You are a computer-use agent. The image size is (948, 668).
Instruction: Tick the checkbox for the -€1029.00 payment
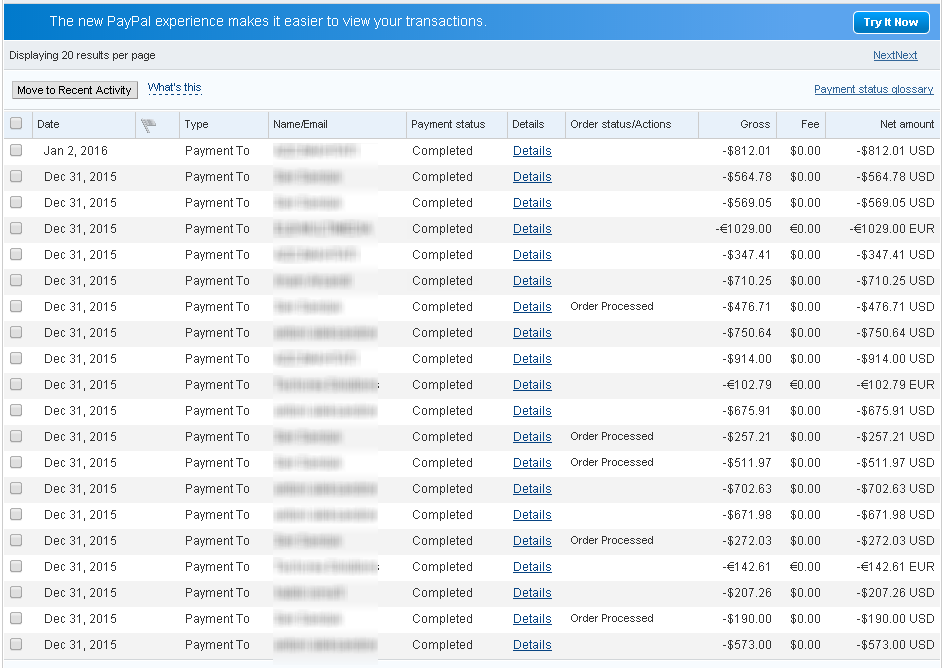click(x=16, y=229)
